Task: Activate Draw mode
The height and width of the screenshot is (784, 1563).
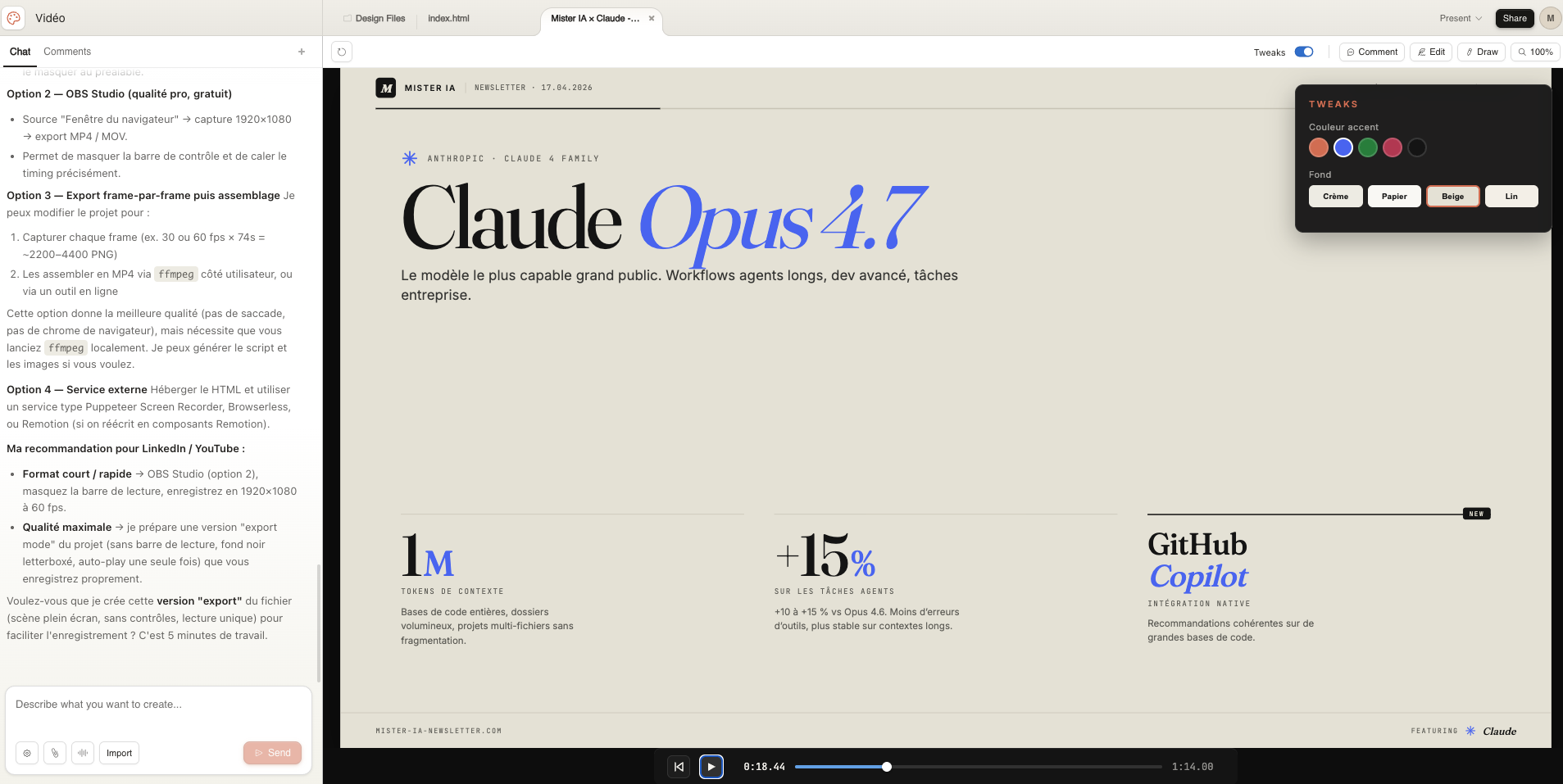Action: pyautogui.click(x=1481, y=52)
